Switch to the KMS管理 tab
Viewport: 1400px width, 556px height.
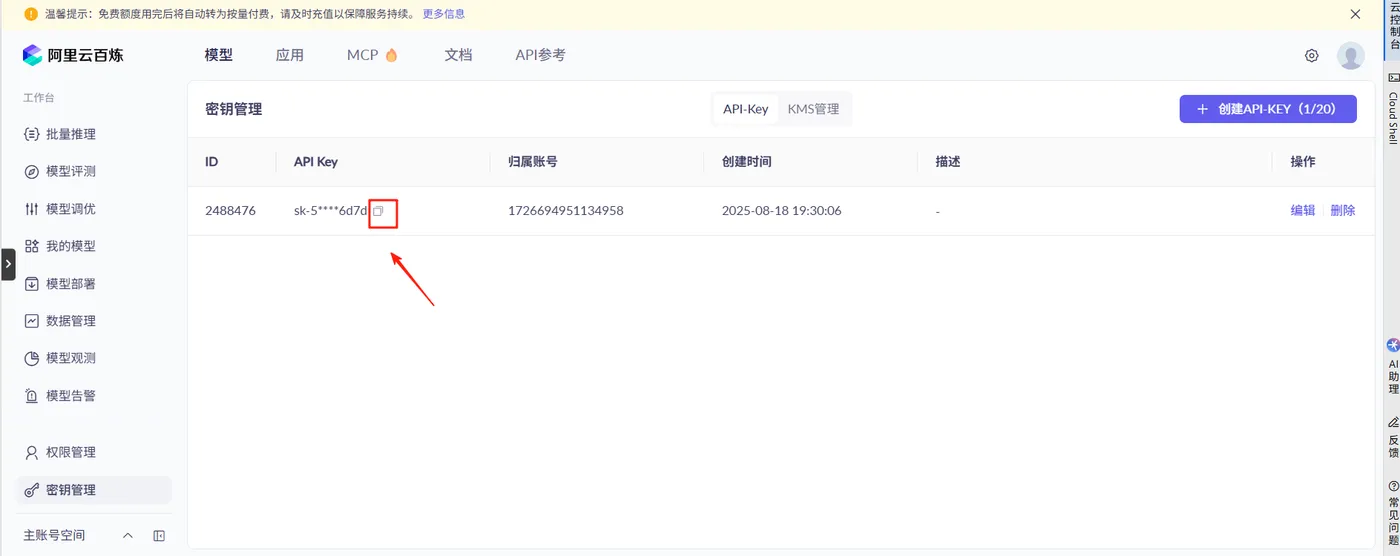pyautogui.click(x=814, y=109)
